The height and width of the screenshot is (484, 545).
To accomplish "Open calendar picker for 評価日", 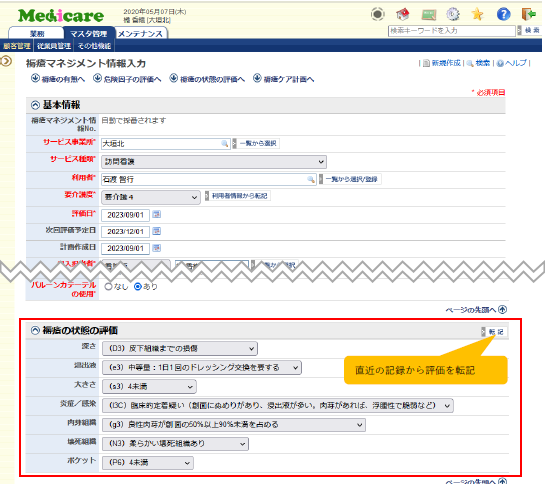I will click(x=157, y=215).
